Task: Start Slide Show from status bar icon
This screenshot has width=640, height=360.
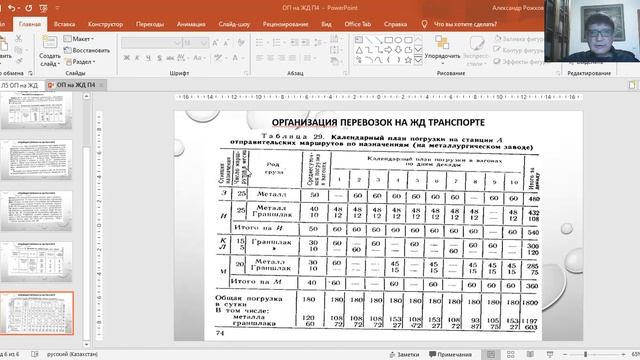Action: coord(550,354)
